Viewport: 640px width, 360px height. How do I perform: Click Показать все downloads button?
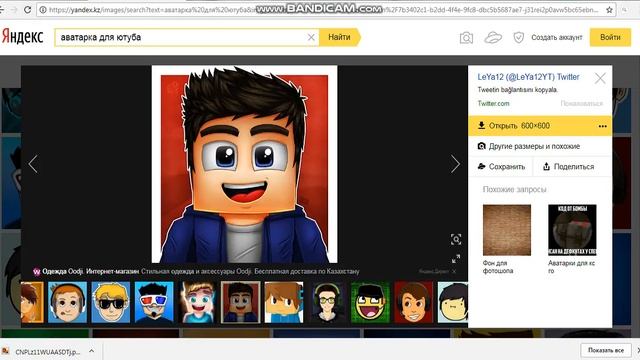click(606, 350)
